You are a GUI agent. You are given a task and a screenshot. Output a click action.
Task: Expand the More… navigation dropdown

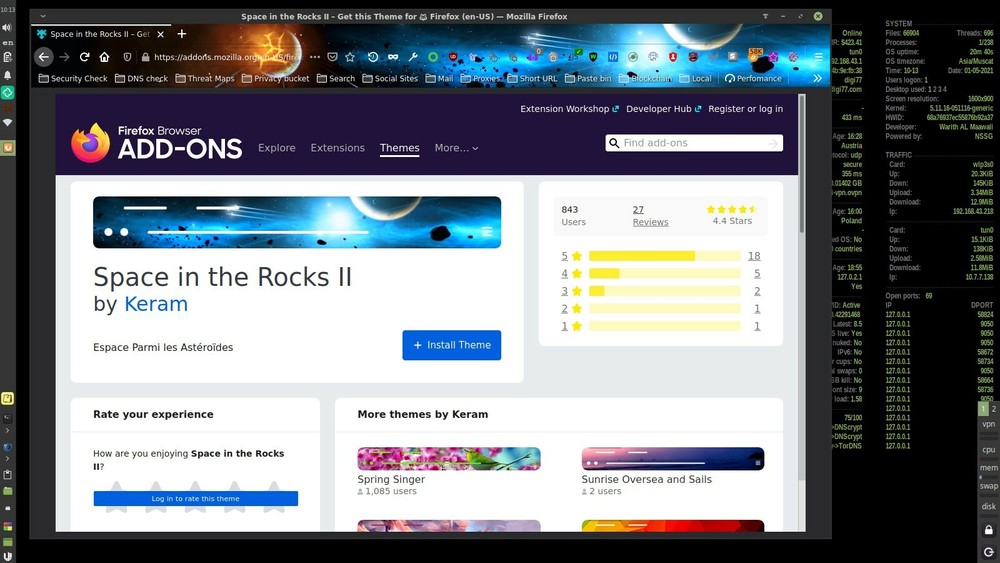(x=456, y=148)
